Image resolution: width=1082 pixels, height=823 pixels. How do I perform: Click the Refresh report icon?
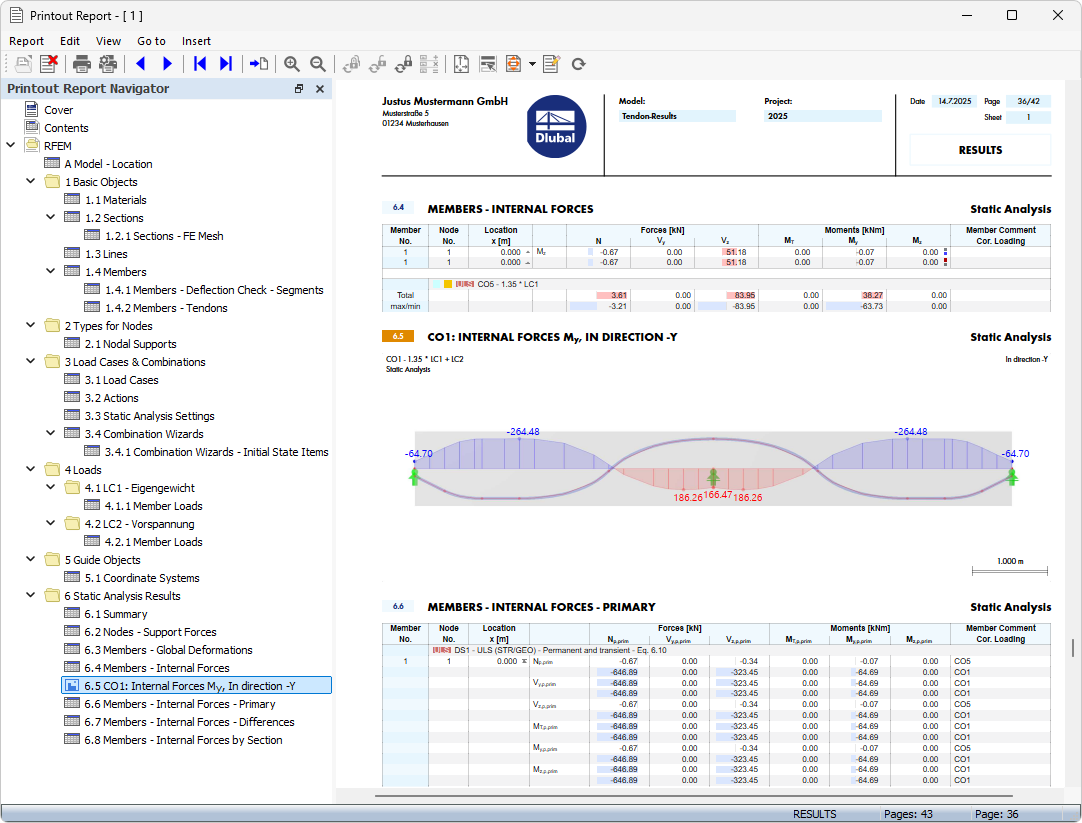coord(578,64)
